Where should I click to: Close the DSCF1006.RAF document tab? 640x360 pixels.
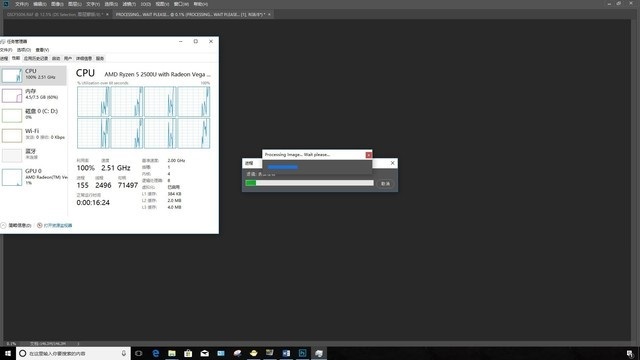[107, 14]
